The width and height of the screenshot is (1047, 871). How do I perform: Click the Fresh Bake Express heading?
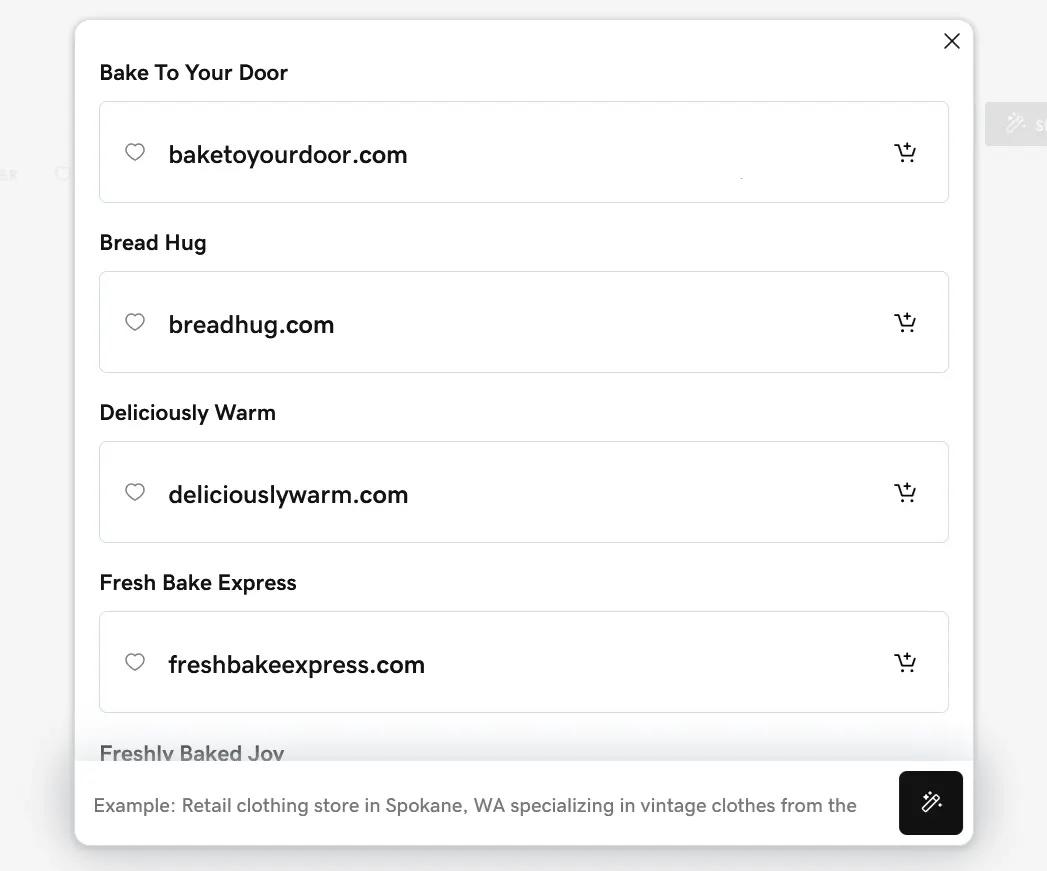pyautogui.click(x=198, y=583)
